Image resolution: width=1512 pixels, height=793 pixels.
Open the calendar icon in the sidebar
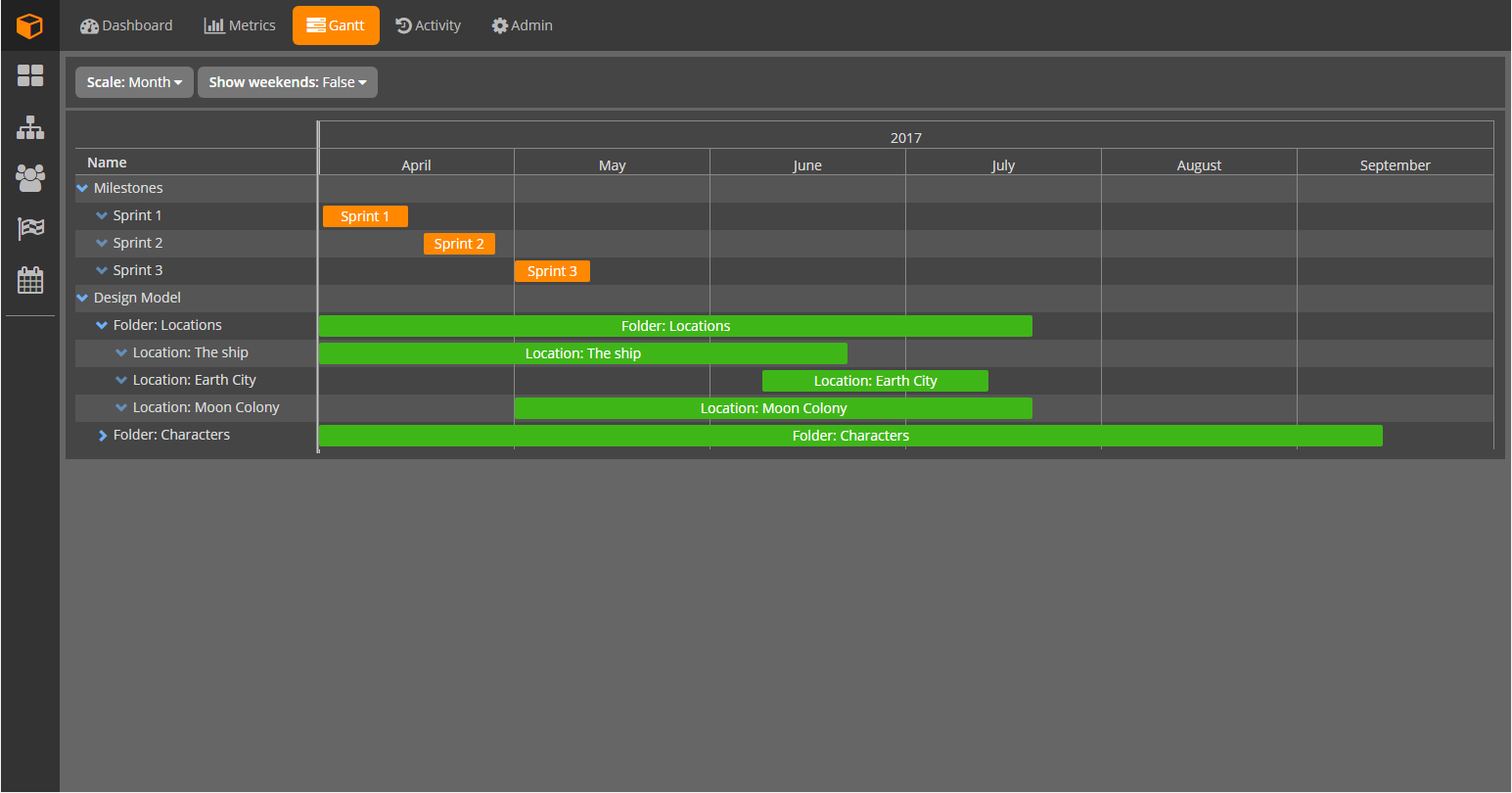29,279
